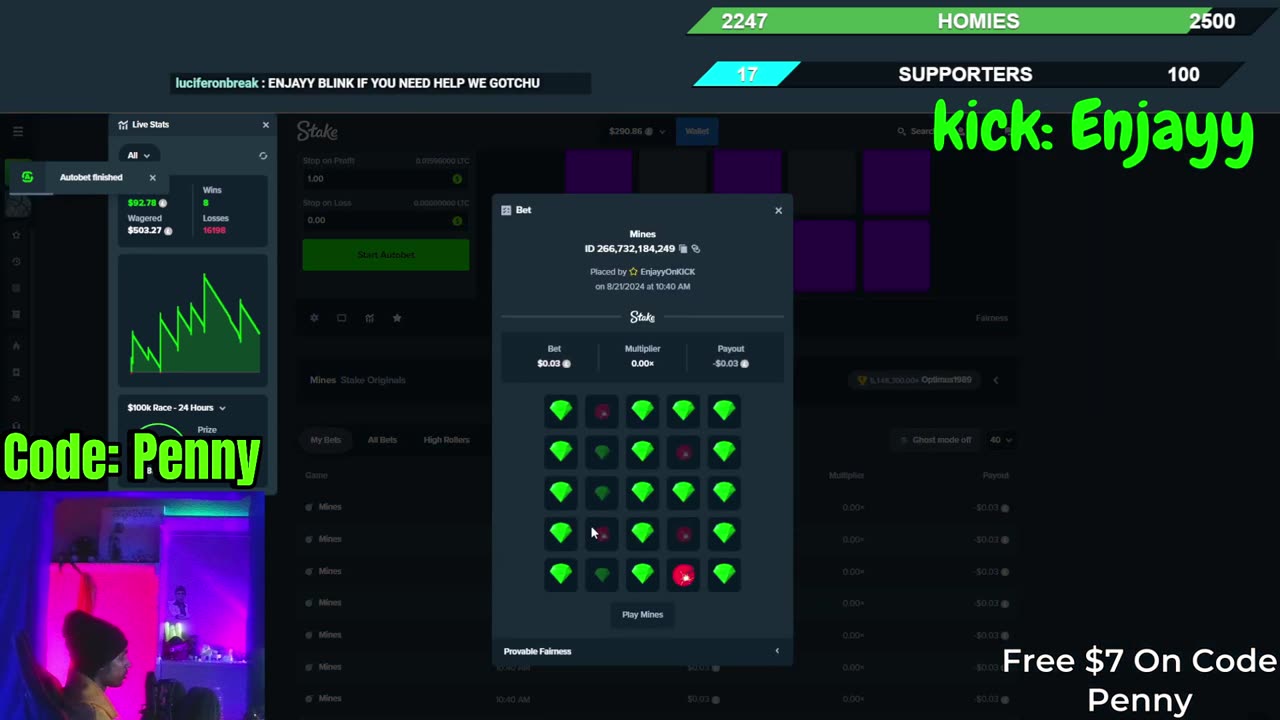Click the Stake logo in top bar
This screenshot has width=1280, height=720.
click(x=317, y=131)
